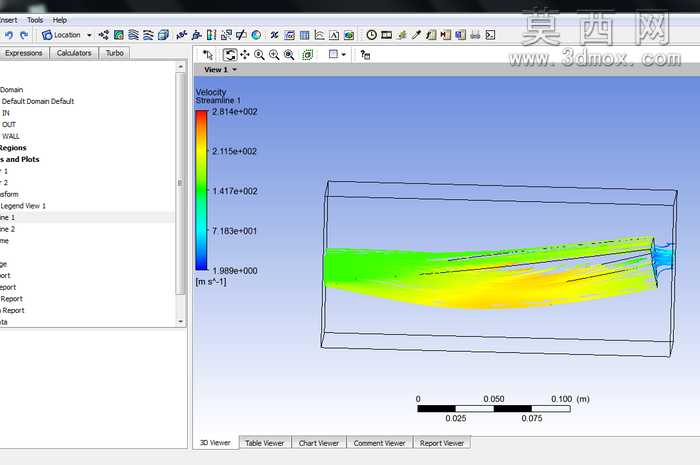Insert a Vector plot from the toolbar

(104, 35)
